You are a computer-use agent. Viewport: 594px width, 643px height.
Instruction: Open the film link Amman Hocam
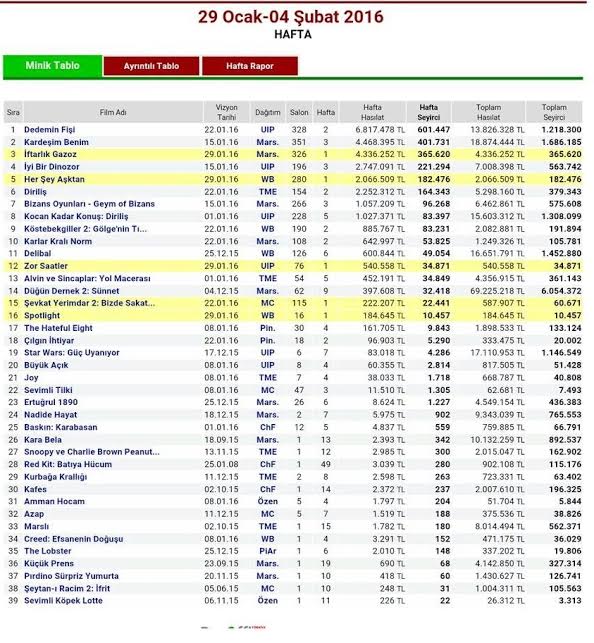point(54,502)
